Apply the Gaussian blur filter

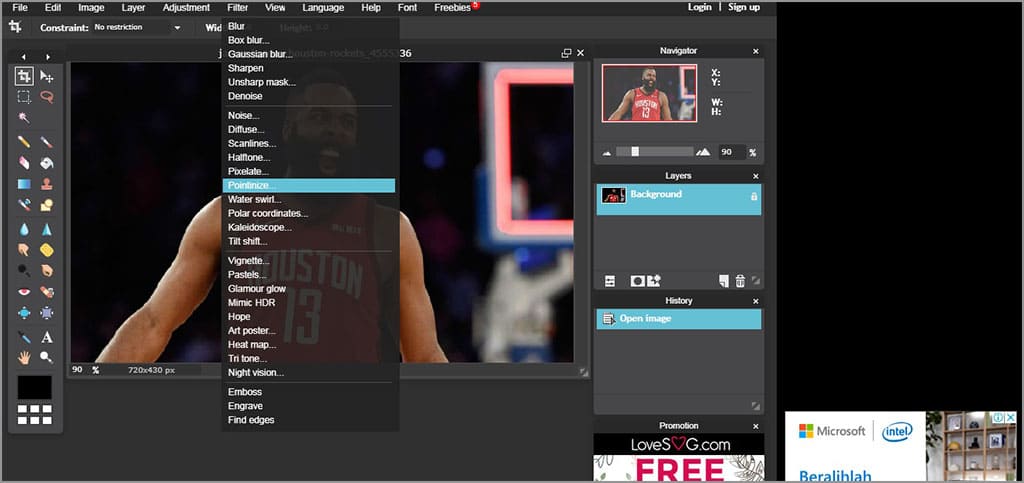(x=260, y=54)
